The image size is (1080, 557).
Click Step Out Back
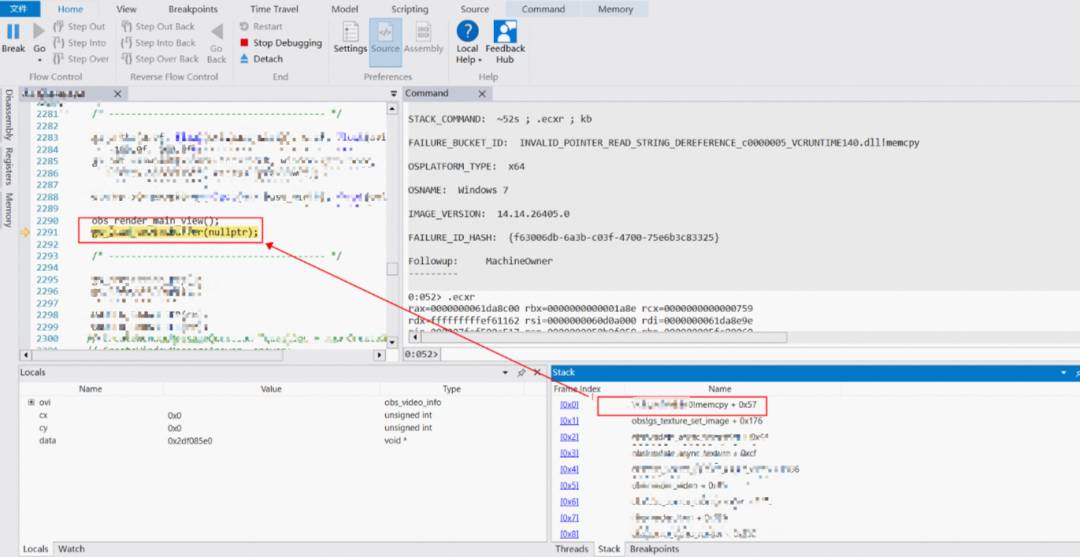(x=158, y=26)
